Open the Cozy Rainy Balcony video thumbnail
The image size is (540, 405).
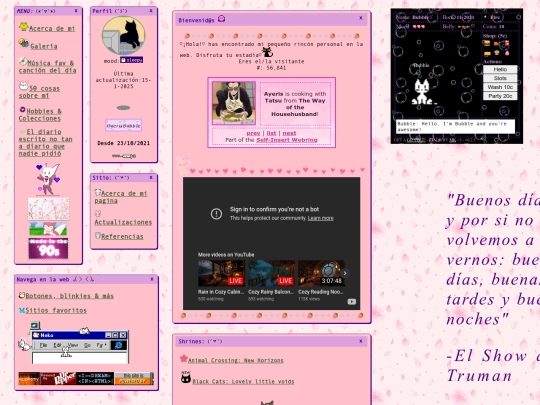pos(271,273)
